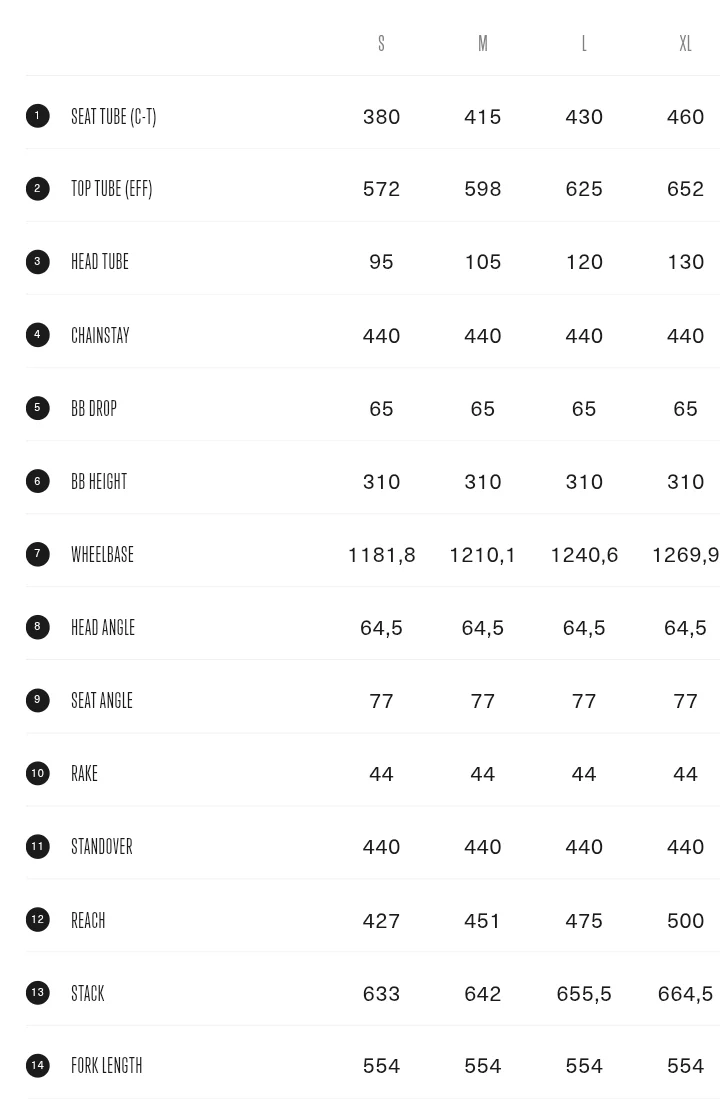Click the number 1 badge beside Seat Tube

point(37,116)
